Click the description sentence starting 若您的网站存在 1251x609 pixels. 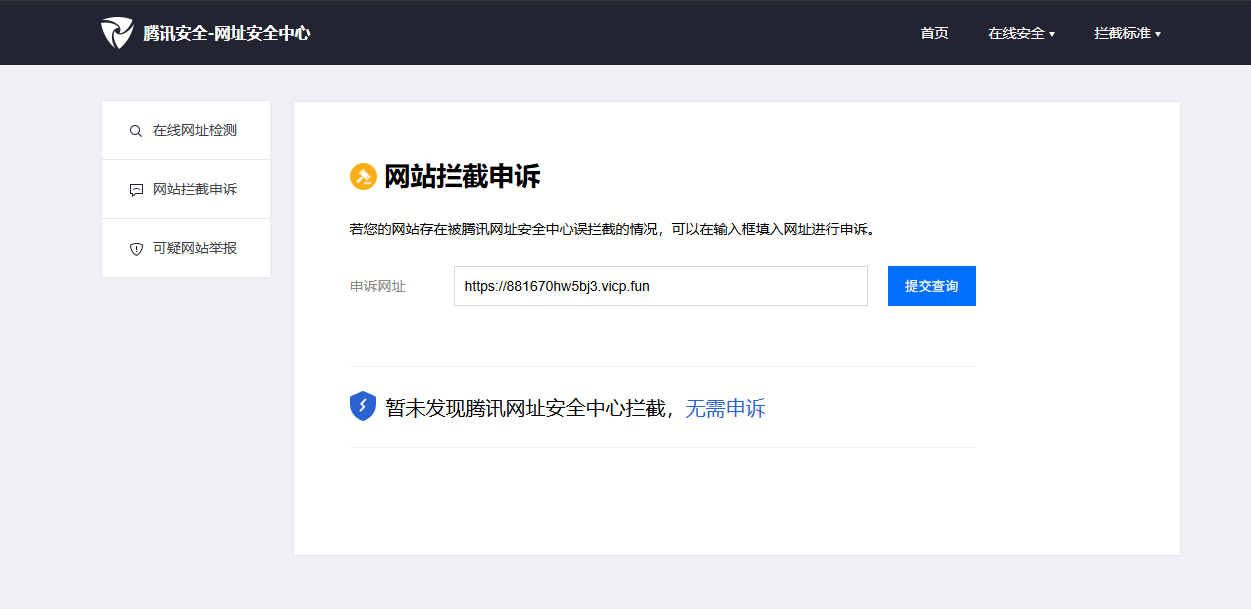coord(614,229)
